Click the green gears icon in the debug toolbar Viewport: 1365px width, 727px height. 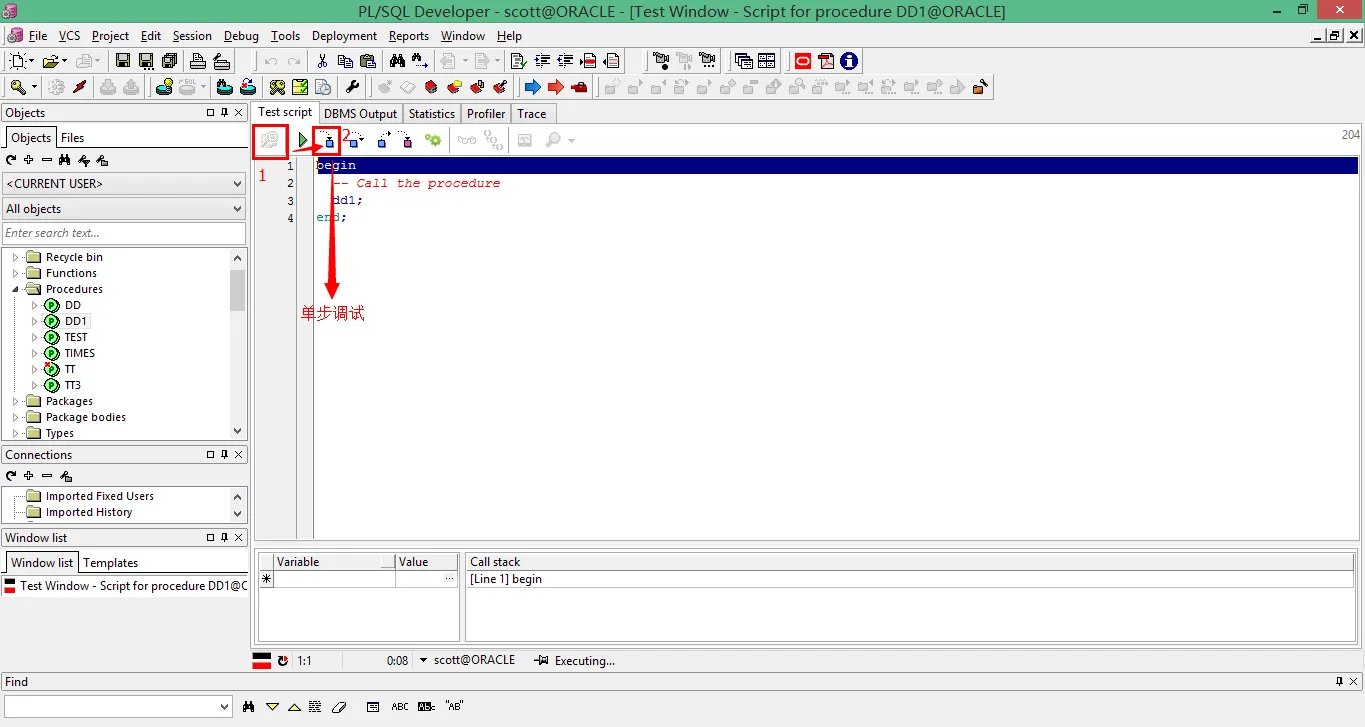(433, 140)
